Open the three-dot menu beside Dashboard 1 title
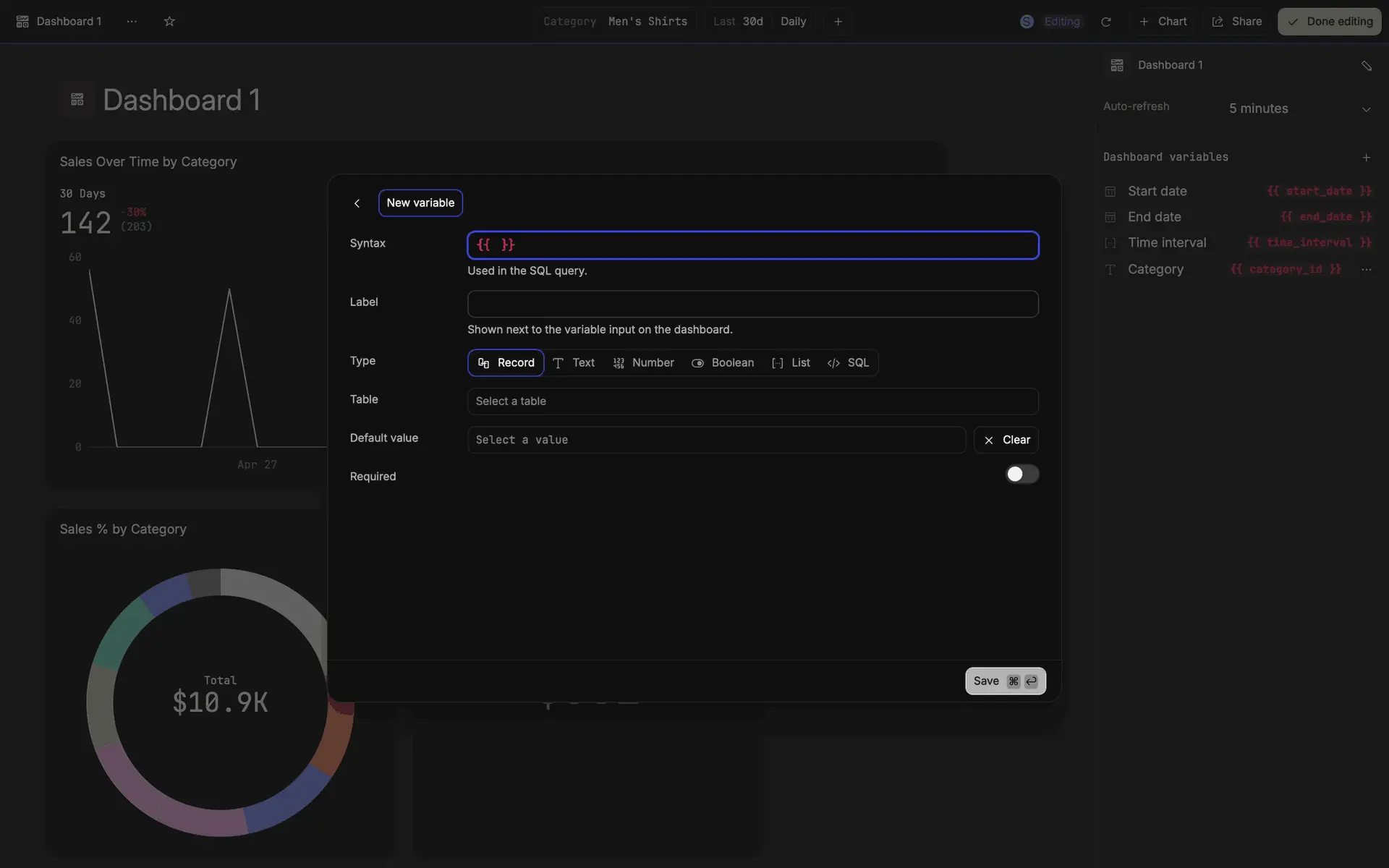Image resolution: width=1389 pixels, height=868 pixels. (x=132, y=22)
